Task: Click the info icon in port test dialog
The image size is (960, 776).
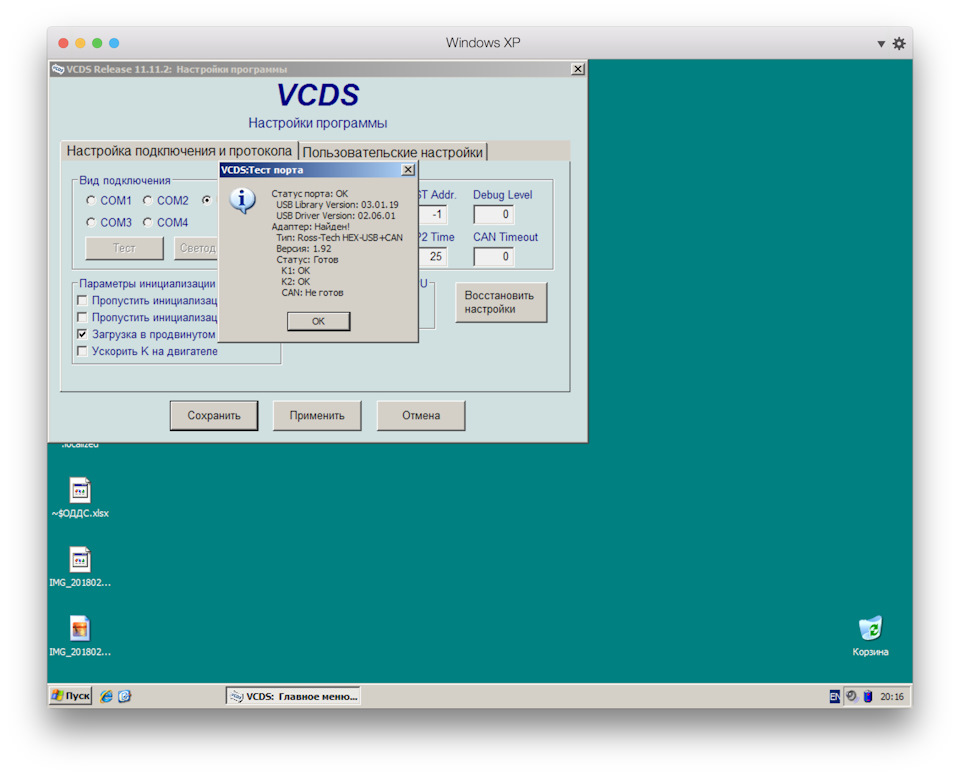Action: [242, 200]
